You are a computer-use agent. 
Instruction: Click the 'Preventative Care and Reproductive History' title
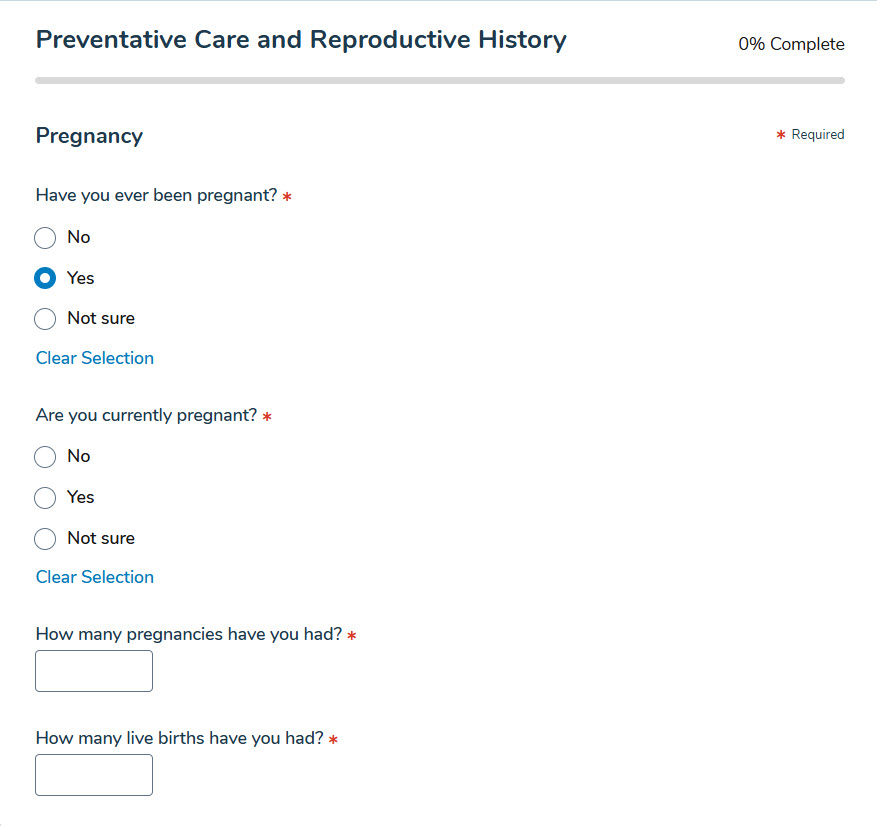(301, 40)
